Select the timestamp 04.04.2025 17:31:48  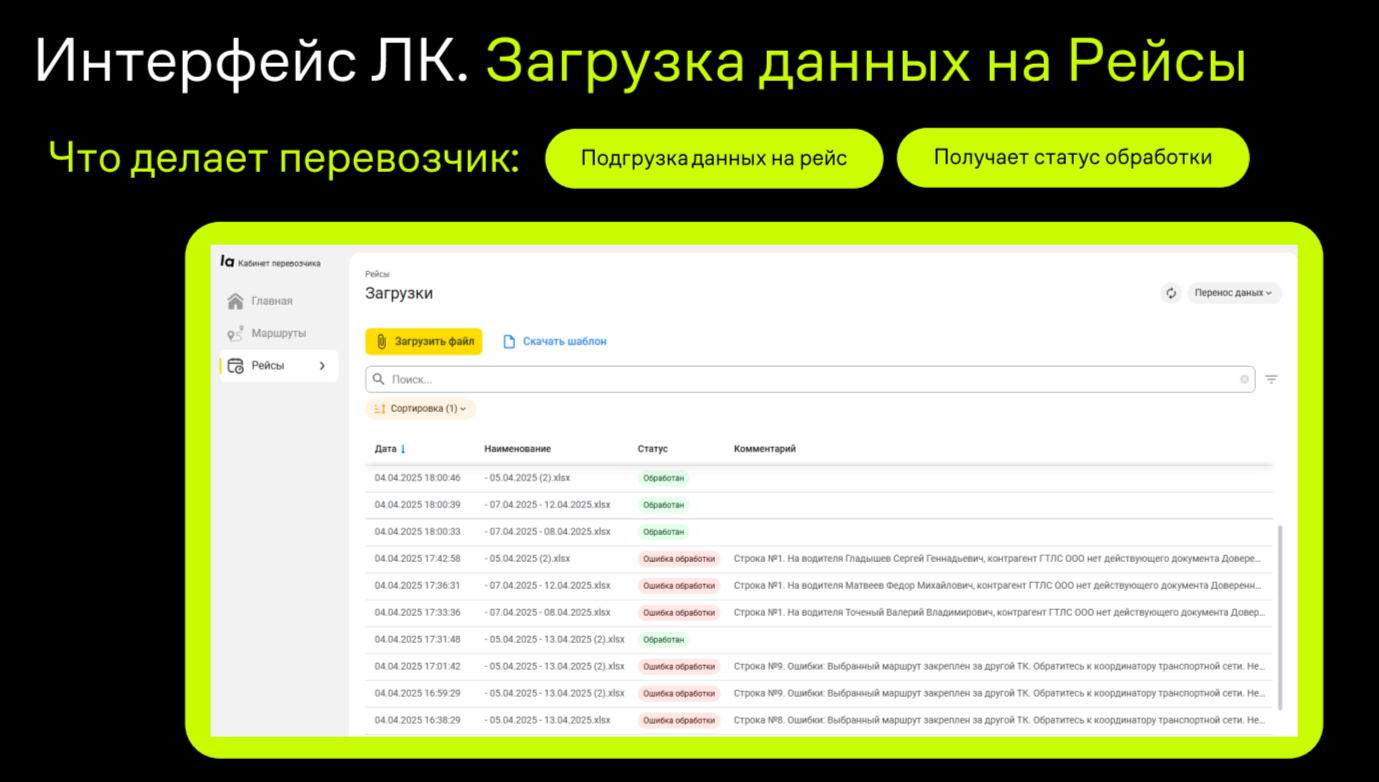[417, 640]
